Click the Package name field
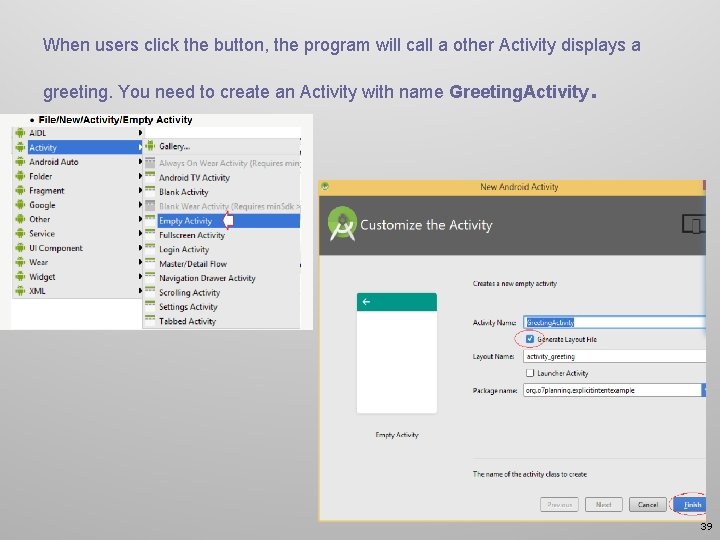This screenshot has width=720, height=540. pyautogui.click(x=612, y=390)
